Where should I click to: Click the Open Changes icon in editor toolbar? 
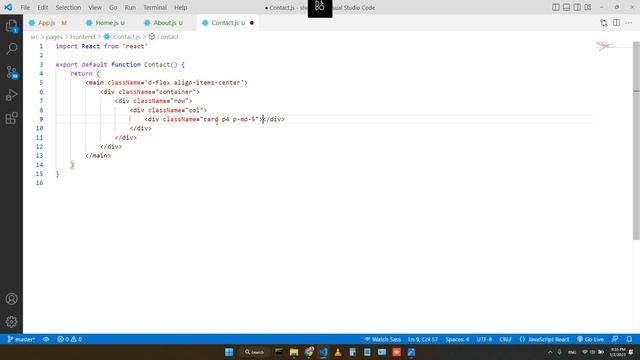(604, 23)
